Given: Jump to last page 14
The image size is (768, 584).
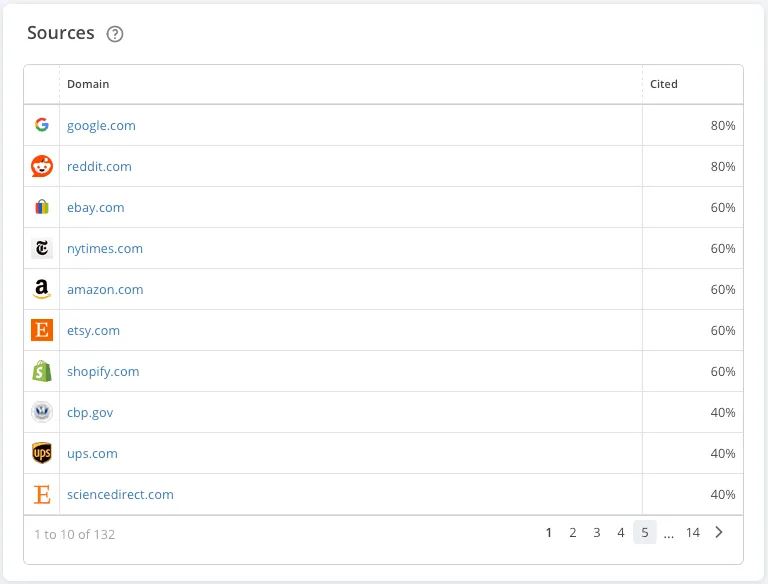Looking at the screenshot, I should tap(693, 533).
